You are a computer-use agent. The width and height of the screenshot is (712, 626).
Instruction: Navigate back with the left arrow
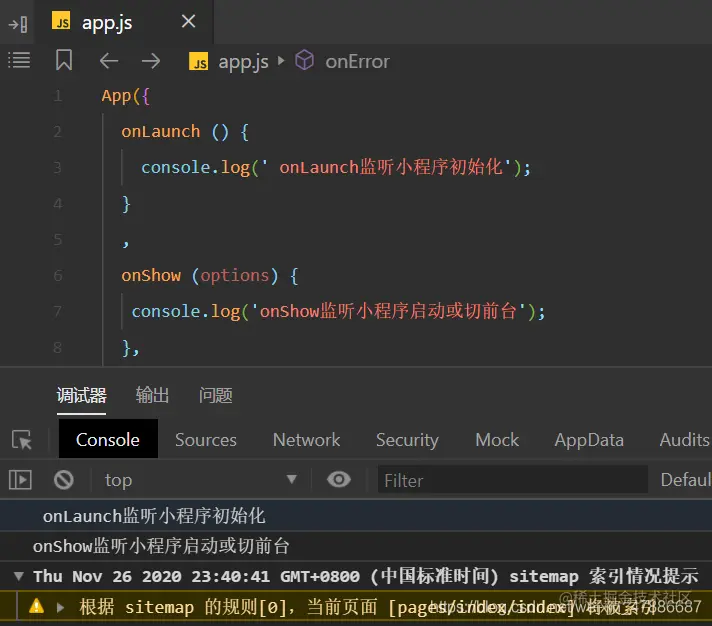click(109, 61)
